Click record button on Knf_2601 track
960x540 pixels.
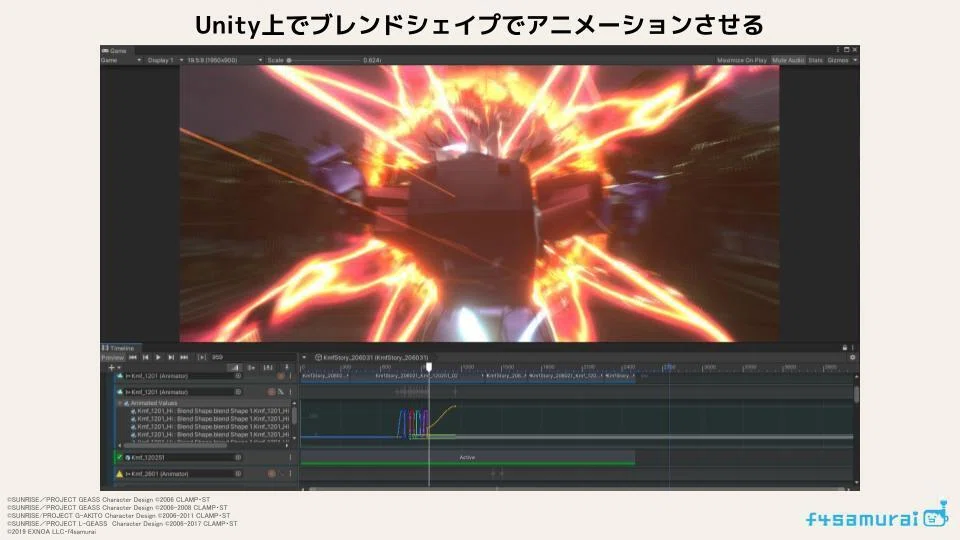(271, 474)
